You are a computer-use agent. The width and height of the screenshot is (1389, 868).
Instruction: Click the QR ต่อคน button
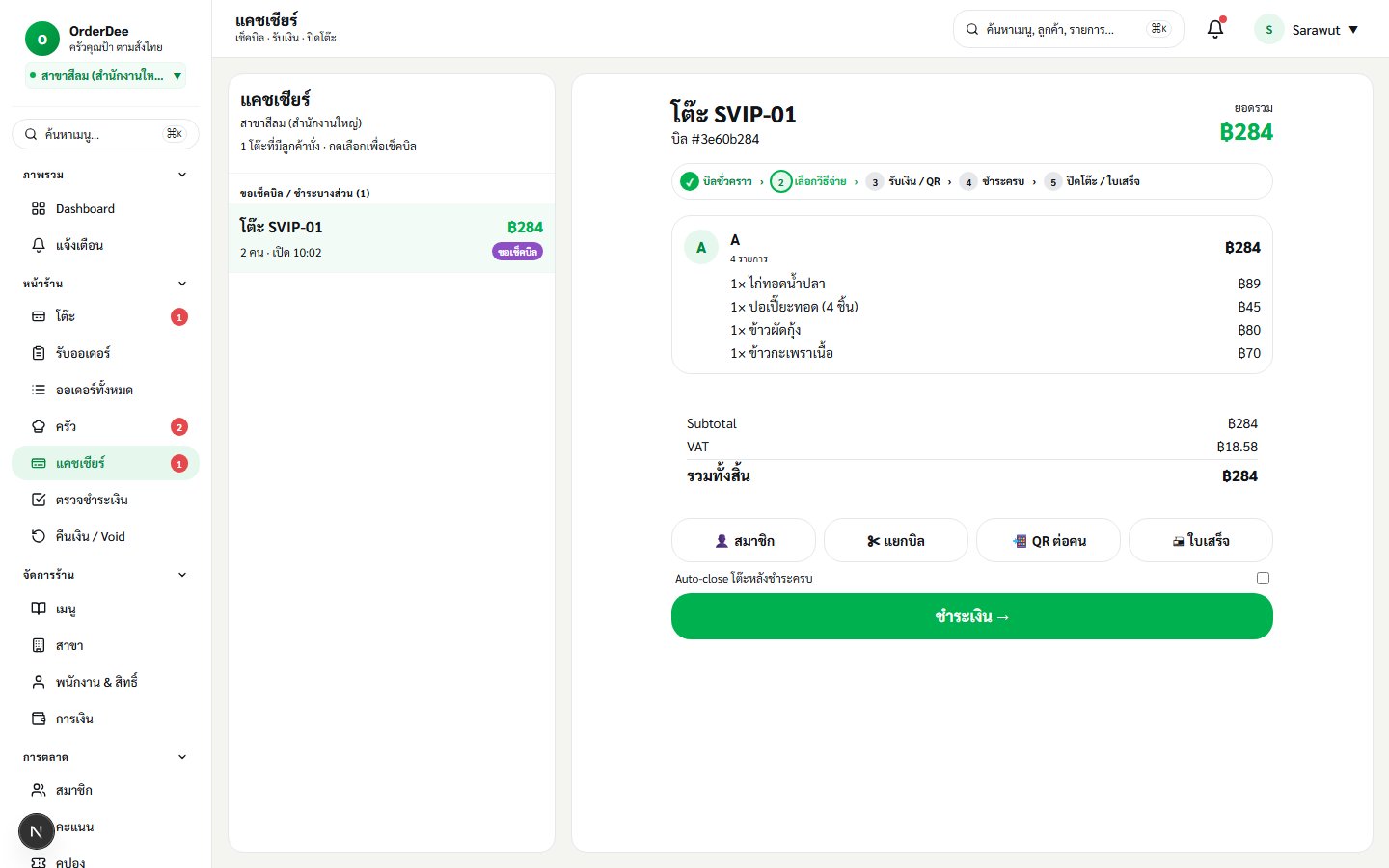[x=1049, y=541]
